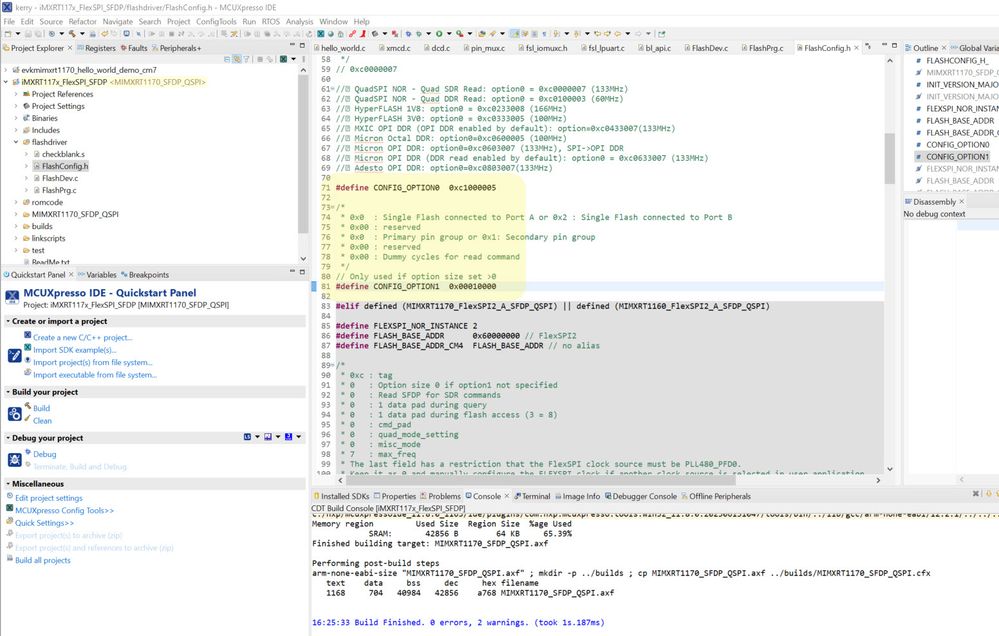Open the hello_world.c editor tab
The height and width of the screenshot is (636, 999).
pyautogui.click(x=338, y=48)
